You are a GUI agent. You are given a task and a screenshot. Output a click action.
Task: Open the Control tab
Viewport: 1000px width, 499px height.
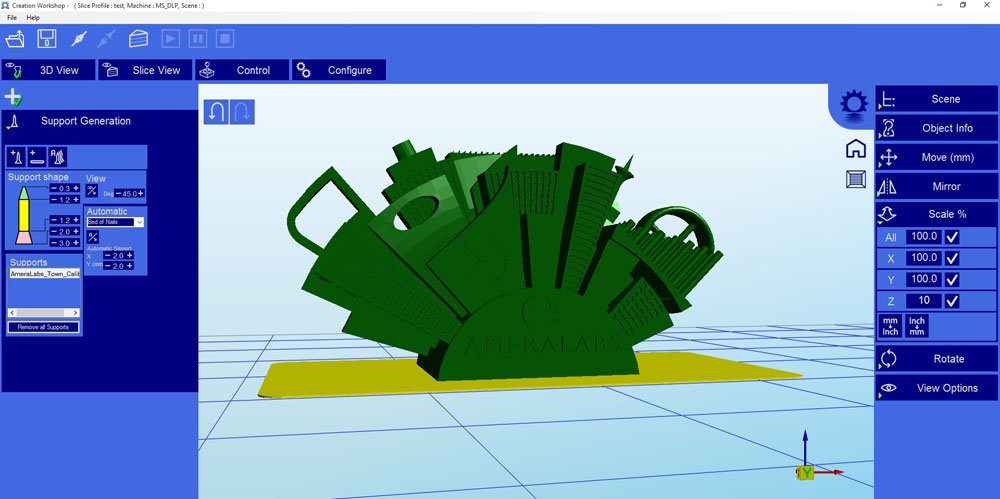click(242, 70)
